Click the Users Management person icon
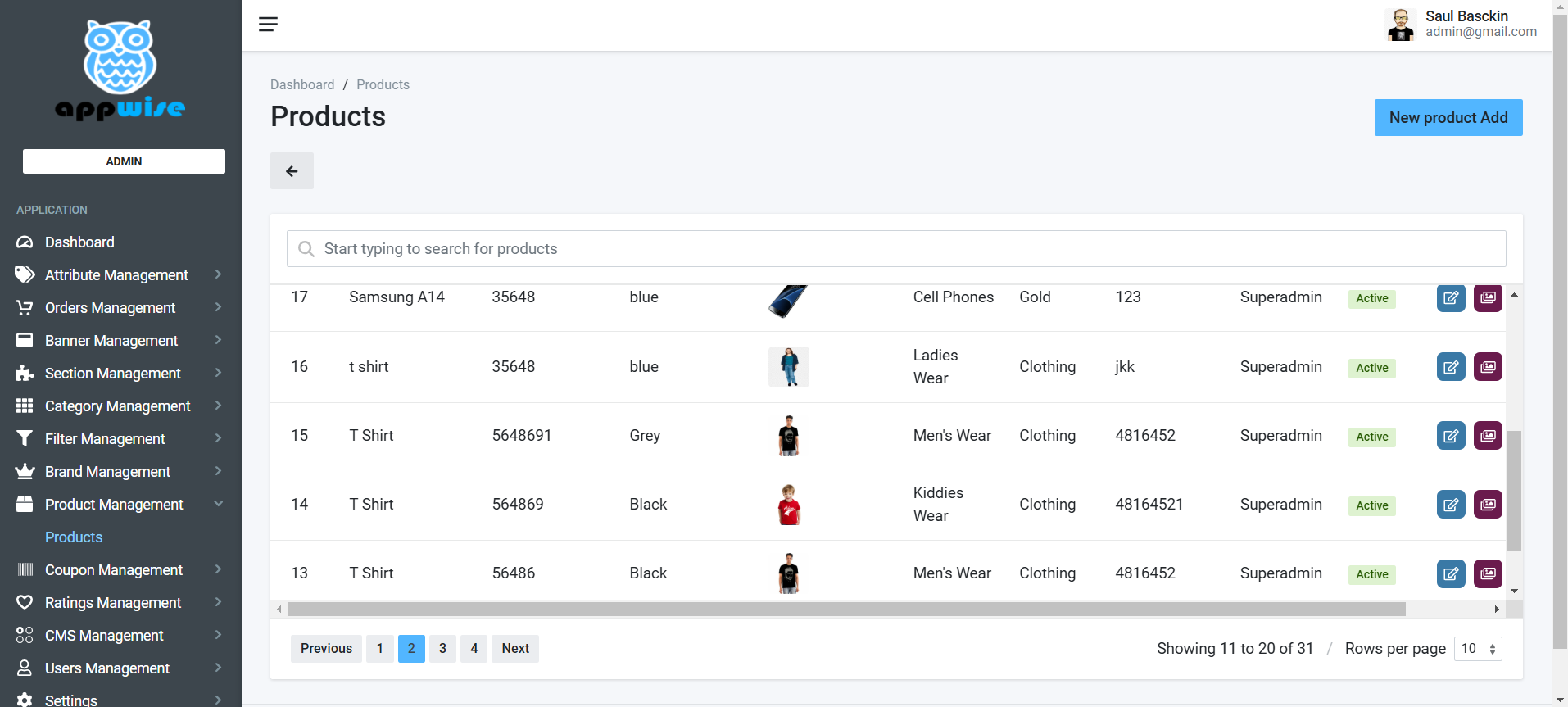 point(25,668)
